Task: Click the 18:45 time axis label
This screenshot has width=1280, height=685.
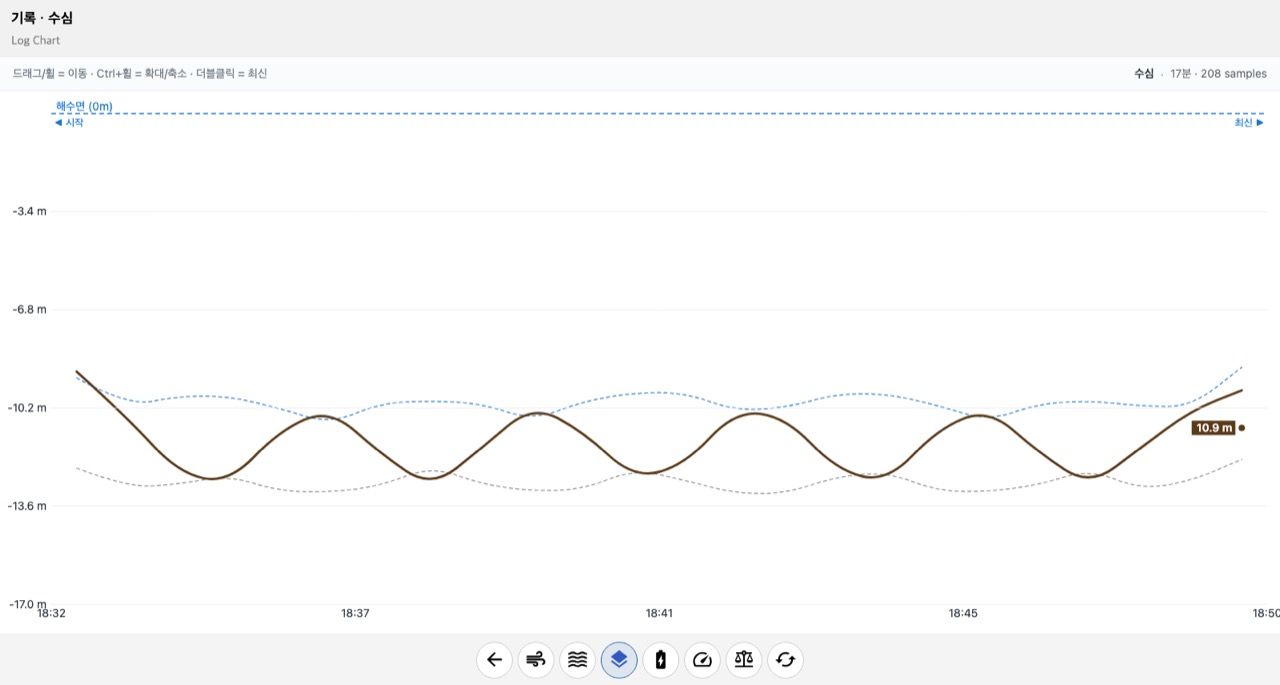Action: tap(963, 613)
